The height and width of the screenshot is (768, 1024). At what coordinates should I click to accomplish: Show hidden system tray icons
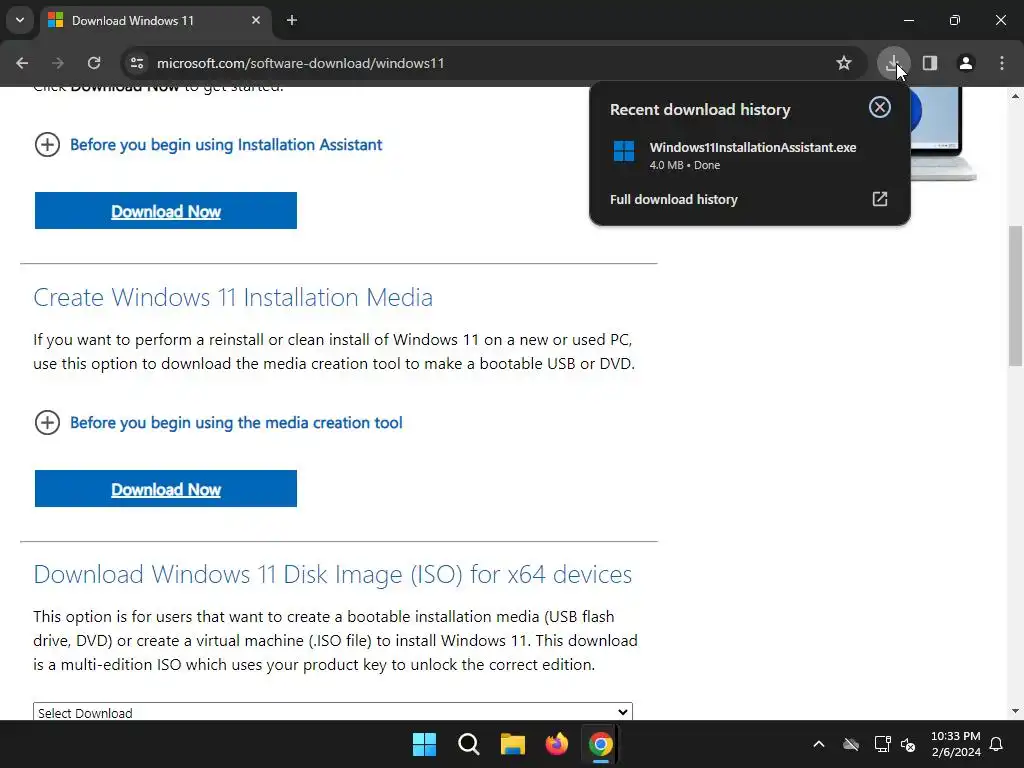pos(819,744)
